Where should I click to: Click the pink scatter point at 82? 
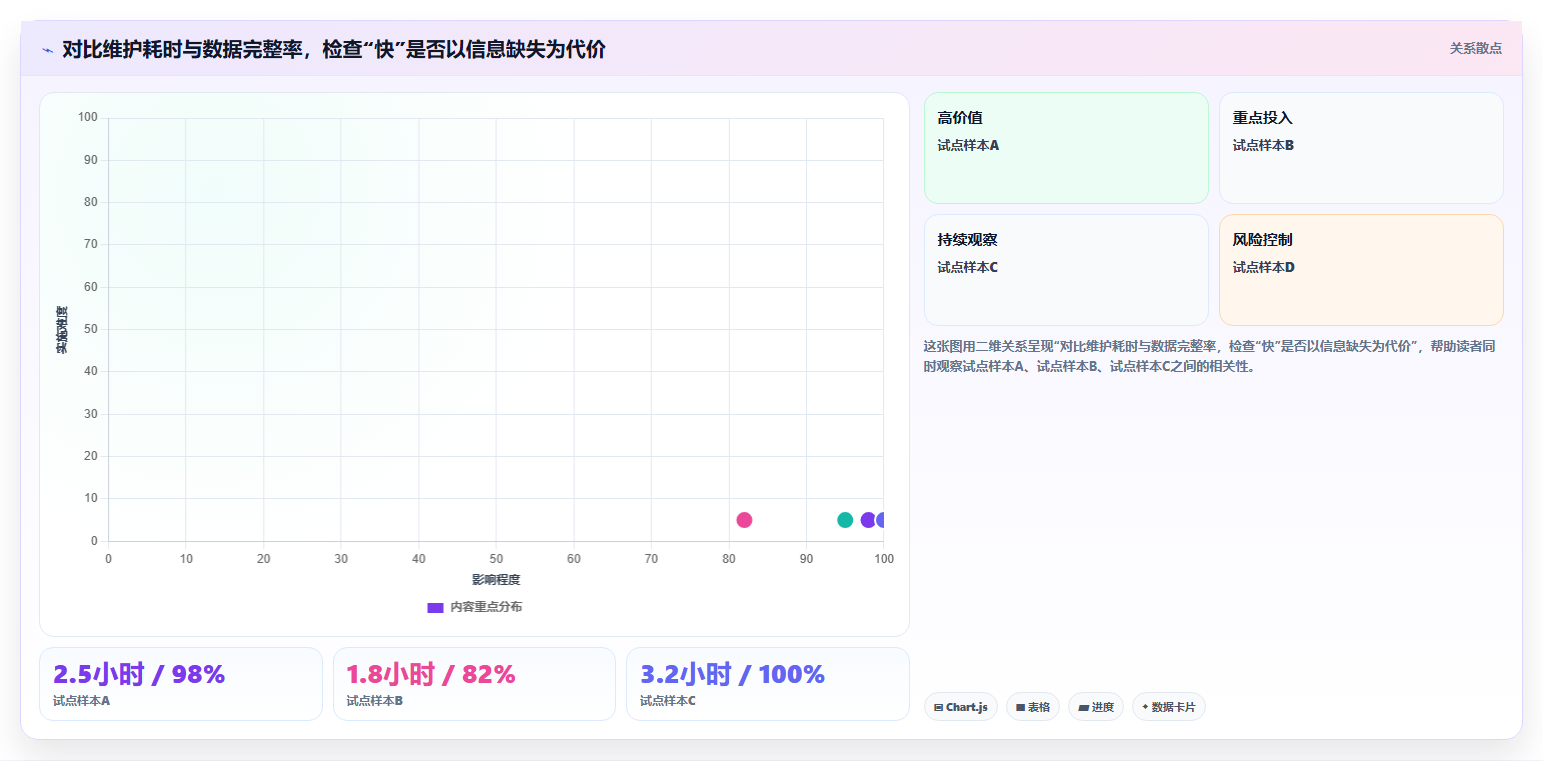[744, 520]
